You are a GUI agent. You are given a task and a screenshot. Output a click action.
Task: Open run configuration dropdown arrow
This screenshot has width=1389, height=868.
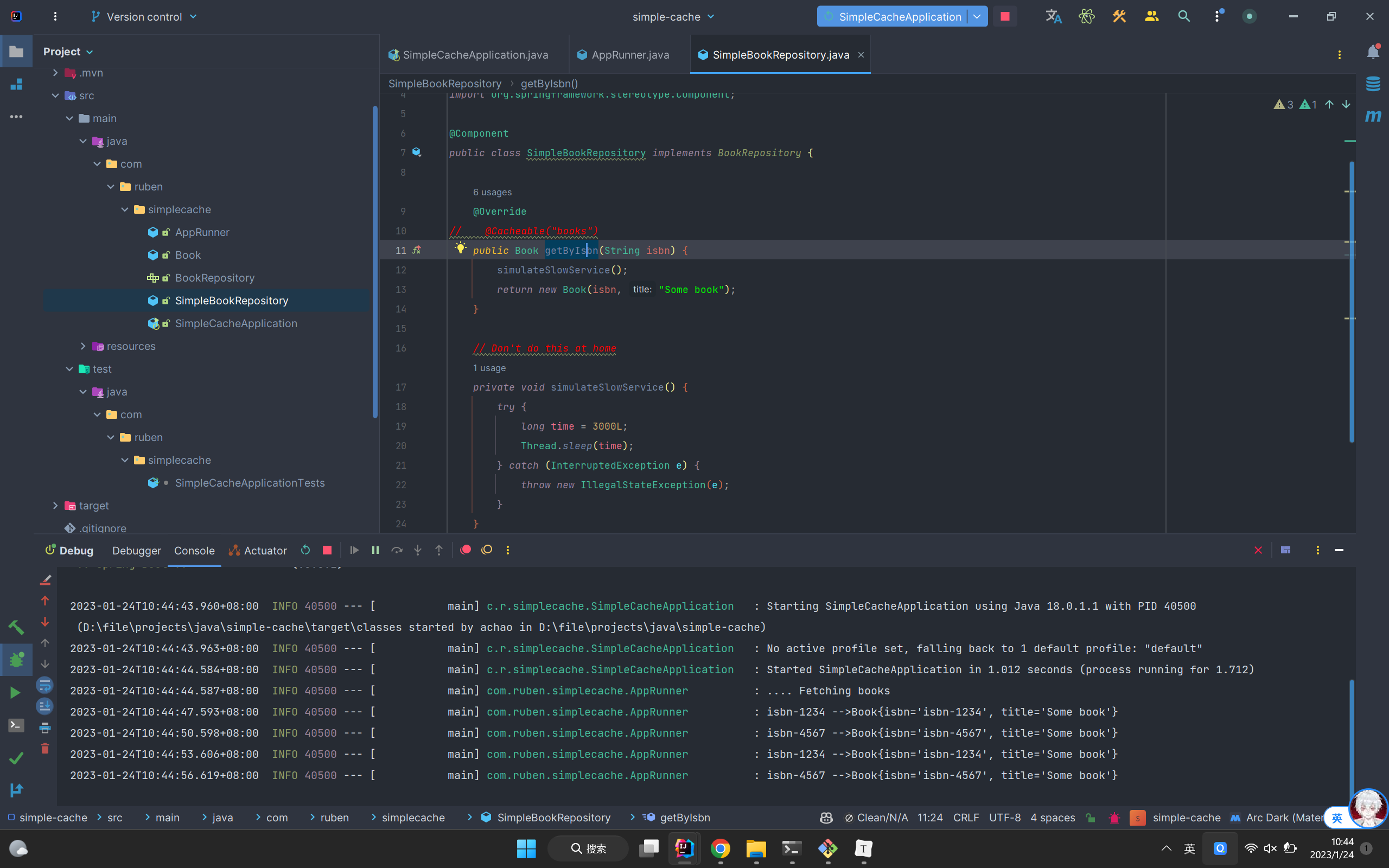coord(977,17)
